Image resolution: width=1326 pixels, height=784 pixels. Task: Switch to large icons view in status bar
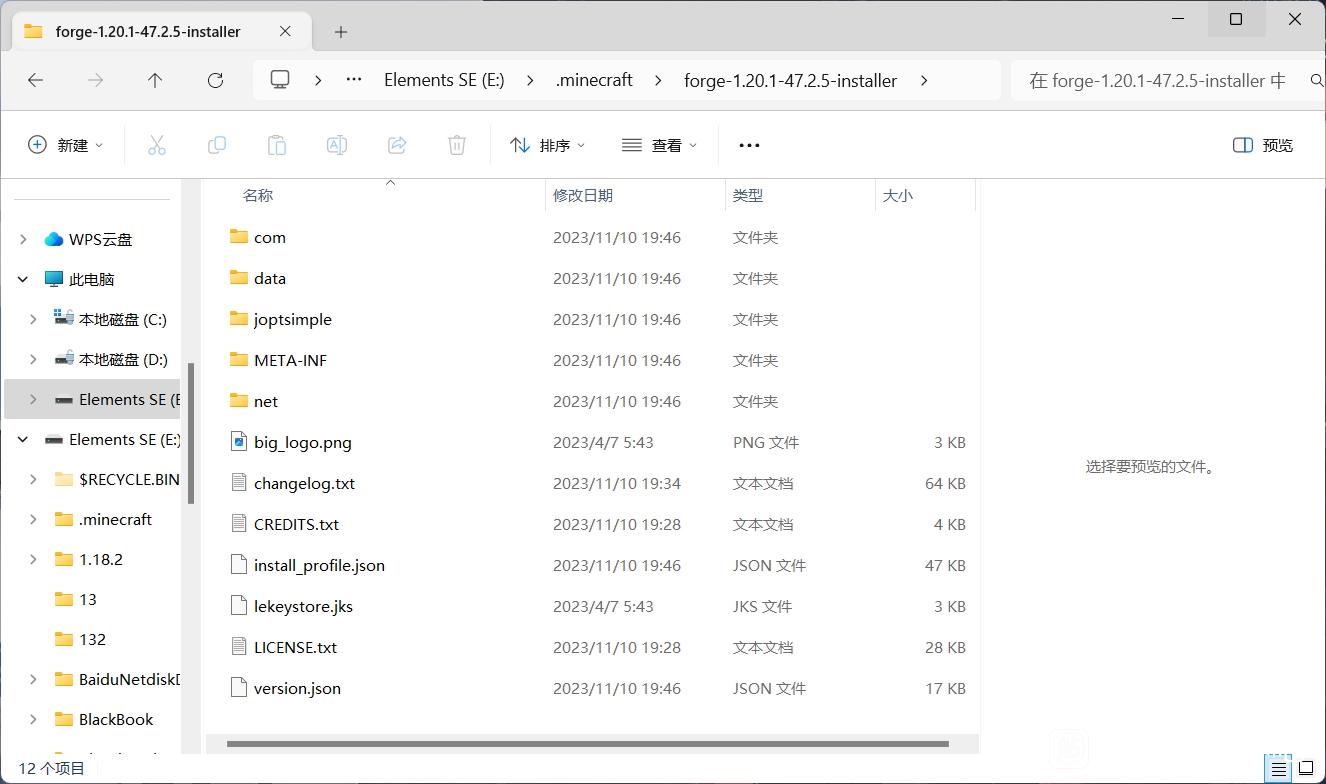1306,769
